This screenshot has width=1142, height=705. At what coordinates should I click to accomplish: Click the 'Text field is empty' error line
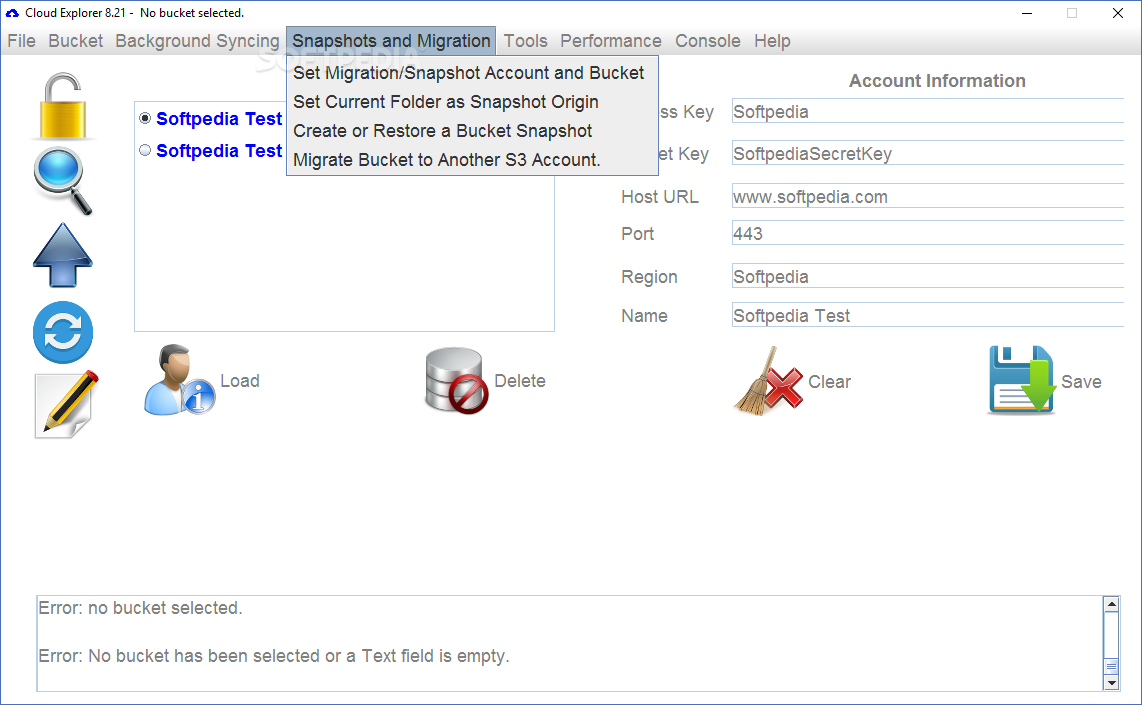pos(274,656)
